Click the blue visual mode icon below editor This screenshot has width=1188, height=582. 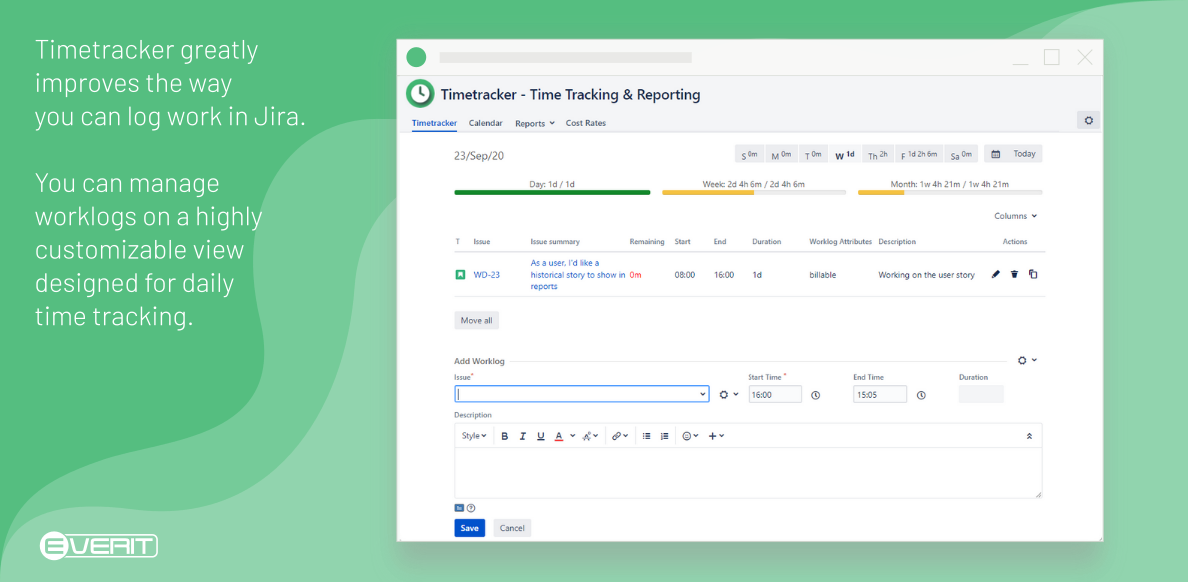tap(459, 508)
